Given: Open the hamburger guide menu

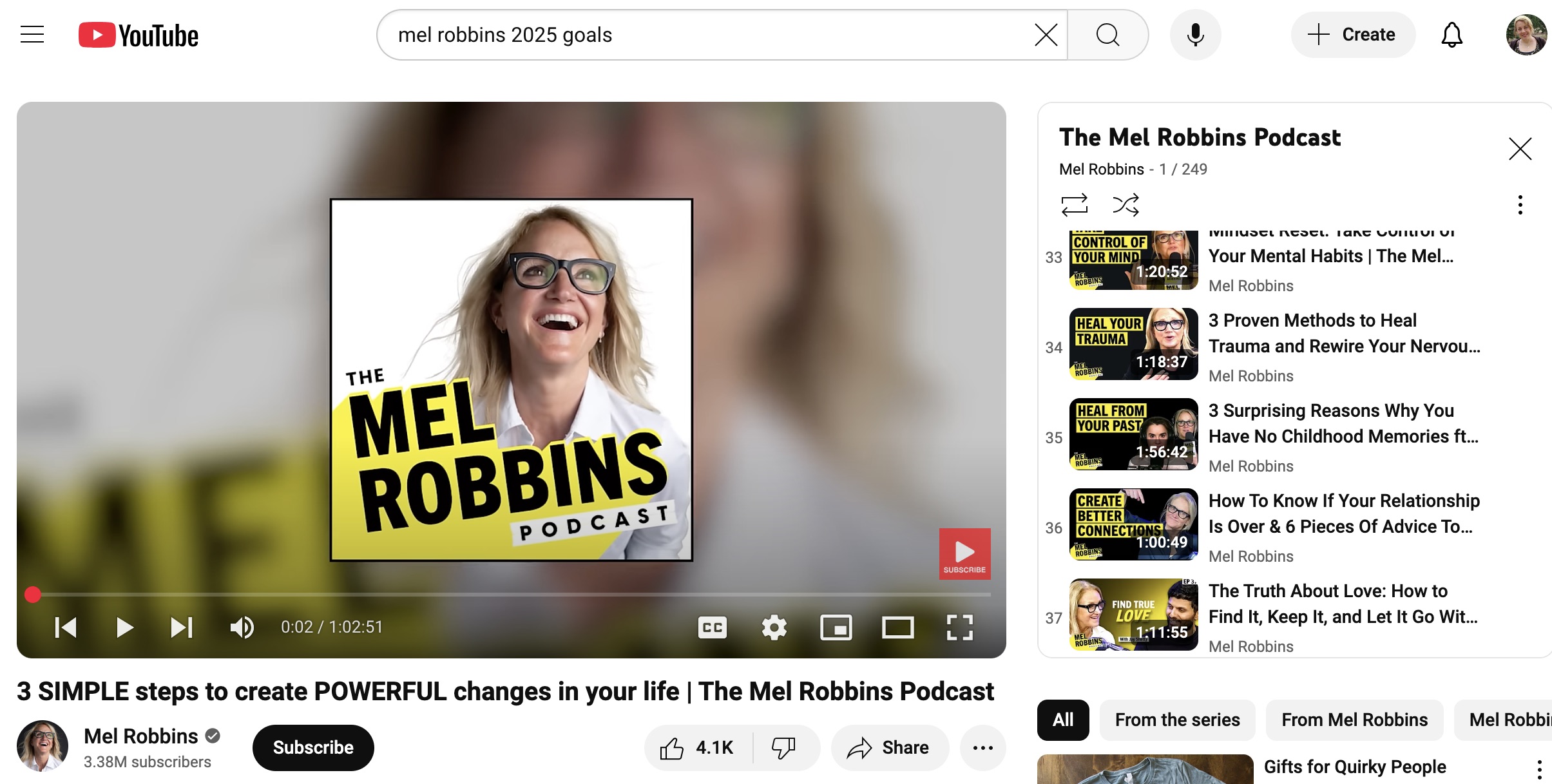Looking at the screenshot, I should tap(32, 35).
